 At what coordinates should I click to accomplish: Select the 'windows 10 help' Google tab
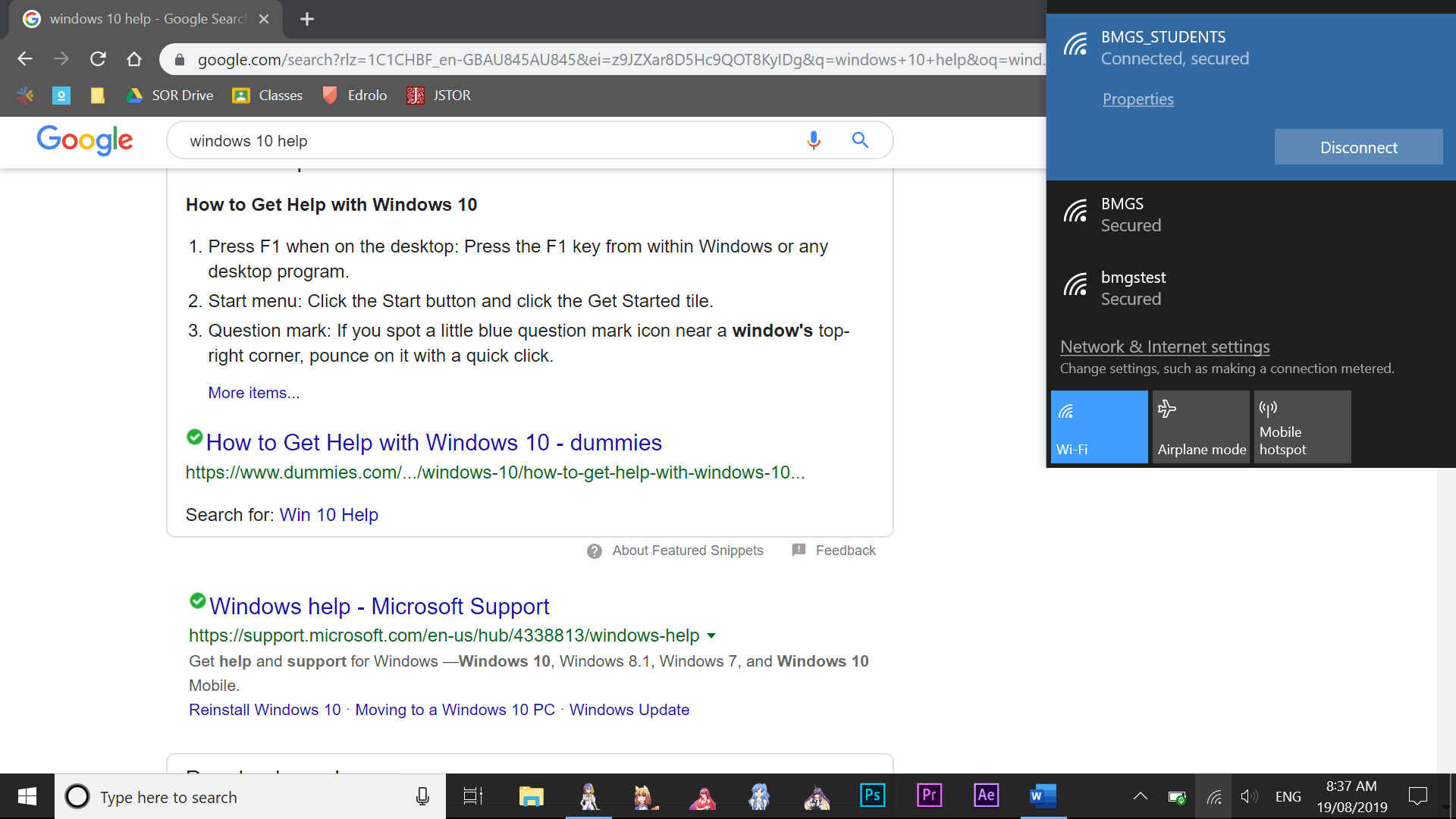click(x=146, y=19)
